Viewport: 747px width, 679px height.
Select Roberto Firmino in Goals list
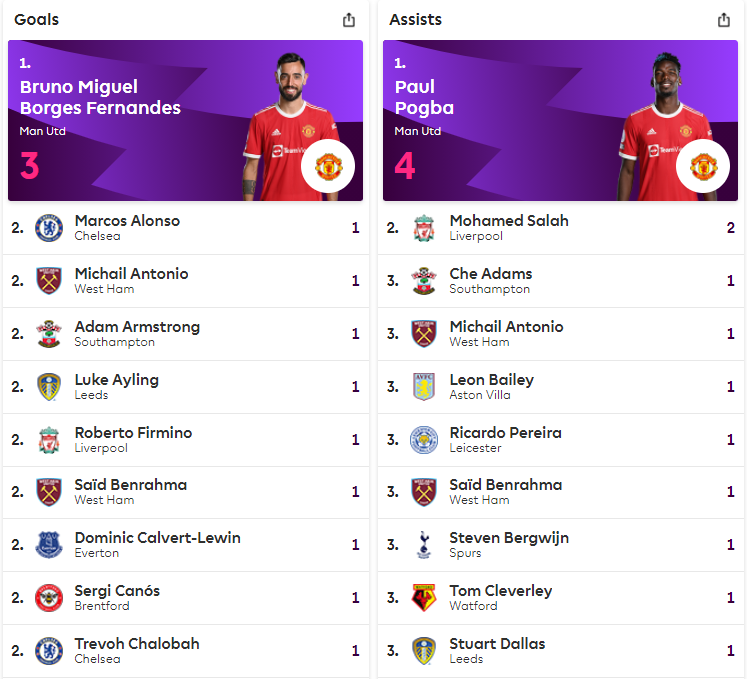tap(133, 433)
